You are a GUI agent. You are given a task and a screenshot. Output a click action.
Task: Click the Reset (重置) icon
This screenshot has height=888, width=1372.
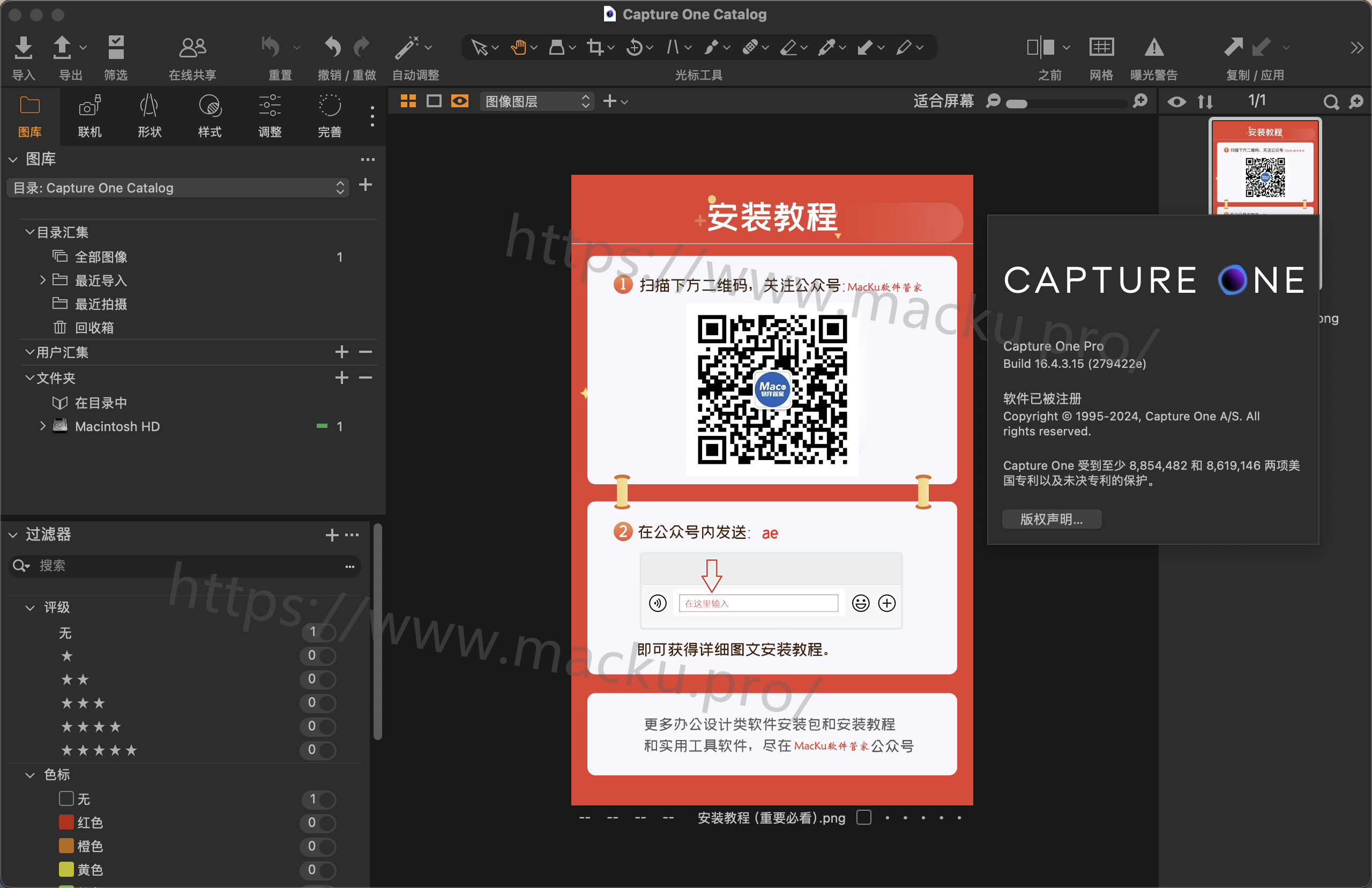pyautogui.click(x=271, y=47)
